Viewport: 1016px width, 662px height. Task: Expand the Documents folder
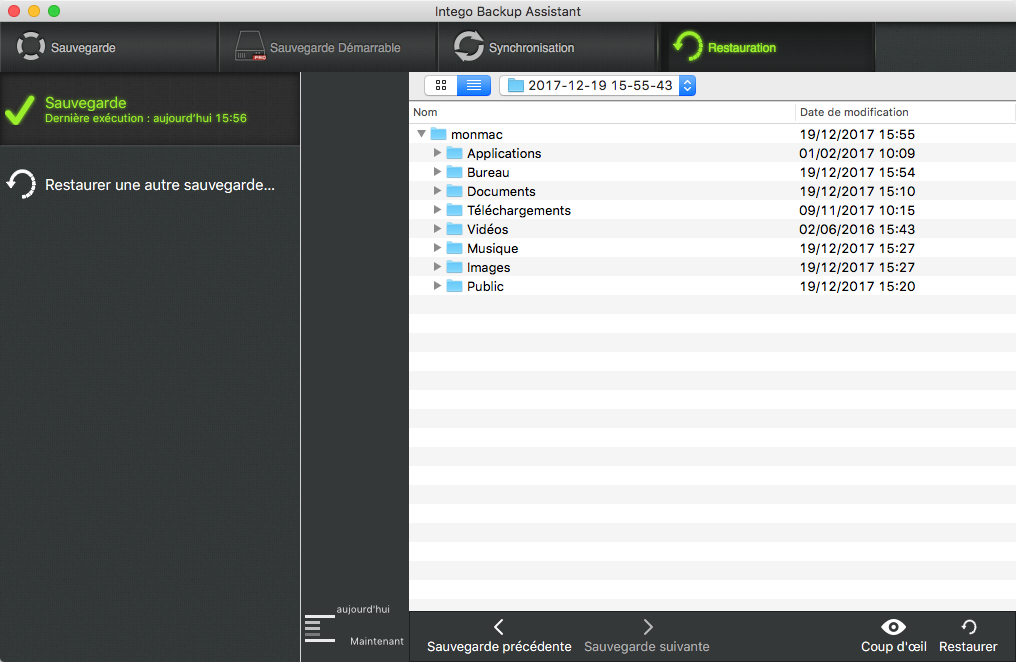pyautogui.click(x=437, y=191)
